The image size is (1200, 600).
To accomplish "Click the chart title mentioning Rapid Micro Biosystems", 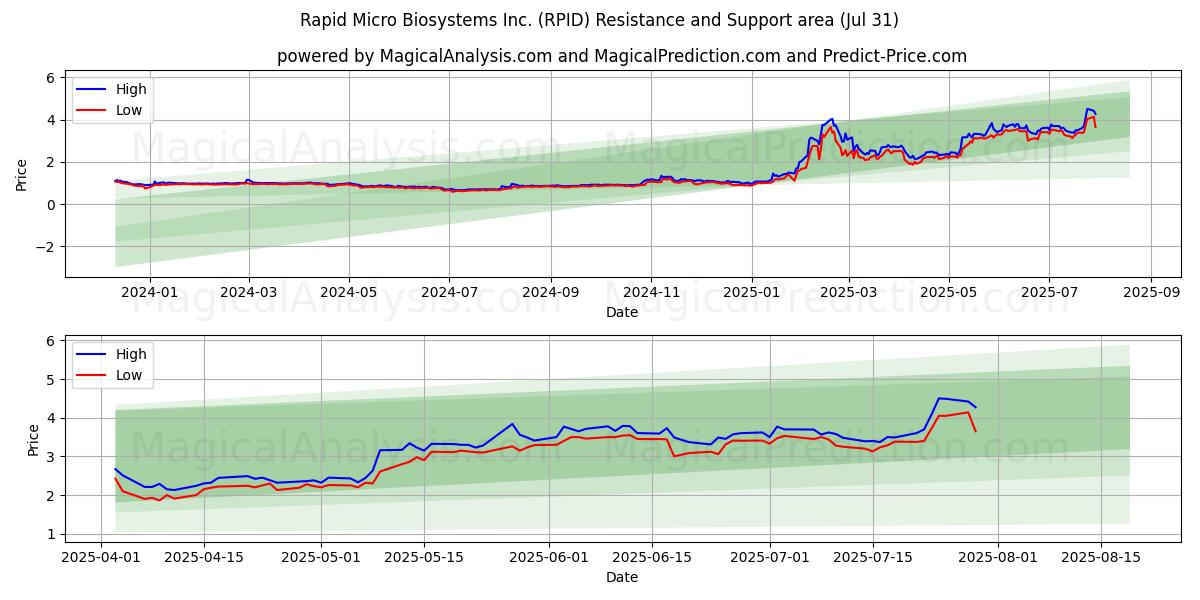I will 599,20.
